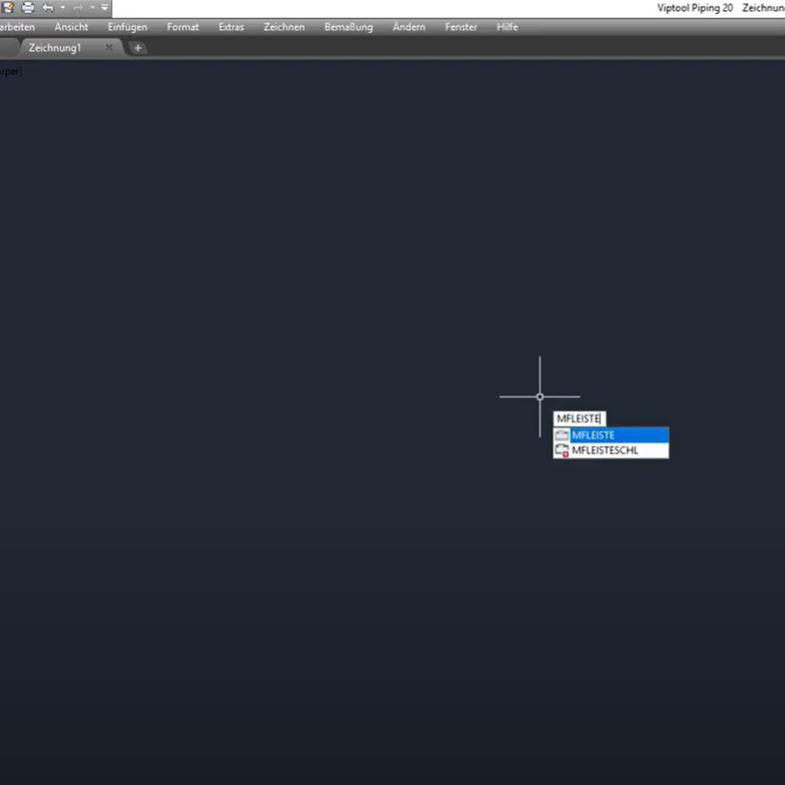The image size is (785, 785).
Task: Click the Redo arrow icon
Action: (78, 8)
